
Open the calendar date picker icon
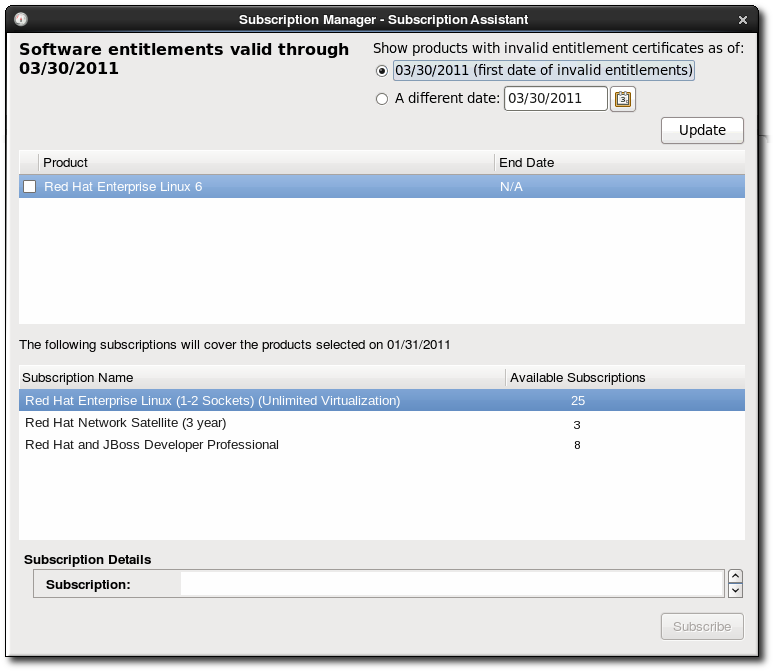click(x=622, y=99)
